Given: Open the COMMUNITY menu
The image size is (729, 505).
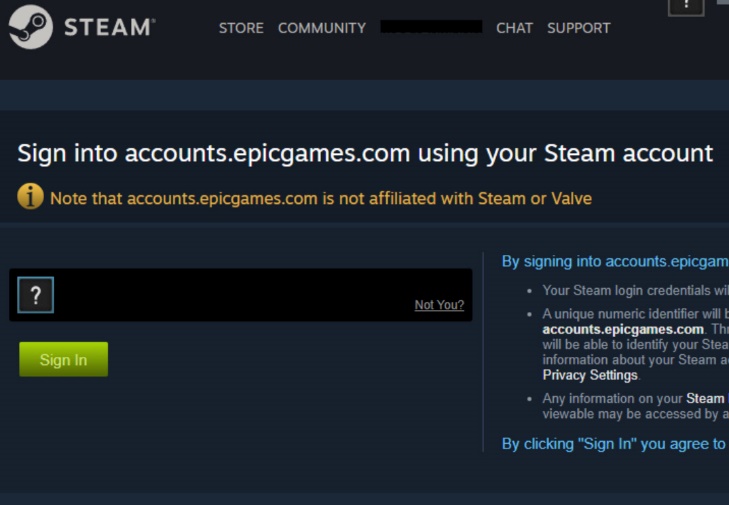Looking at the screenshot, I should [x=322, y=28].
